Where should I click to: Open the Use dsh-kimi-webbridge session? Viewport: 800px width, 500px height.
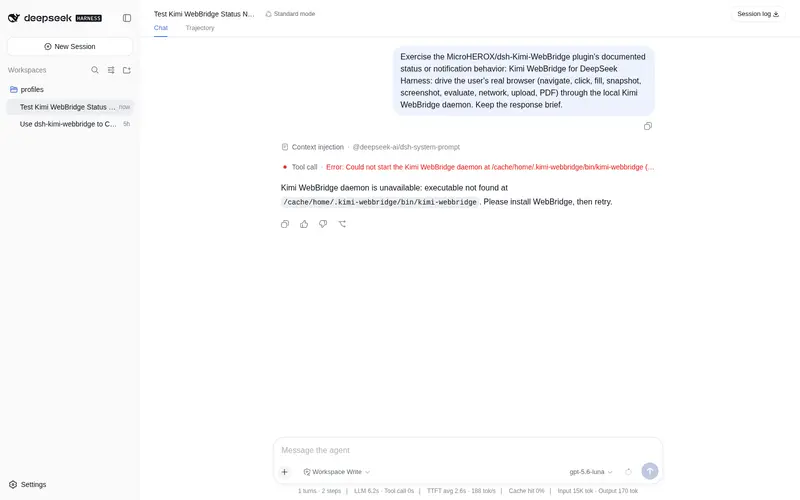point(70,124)
